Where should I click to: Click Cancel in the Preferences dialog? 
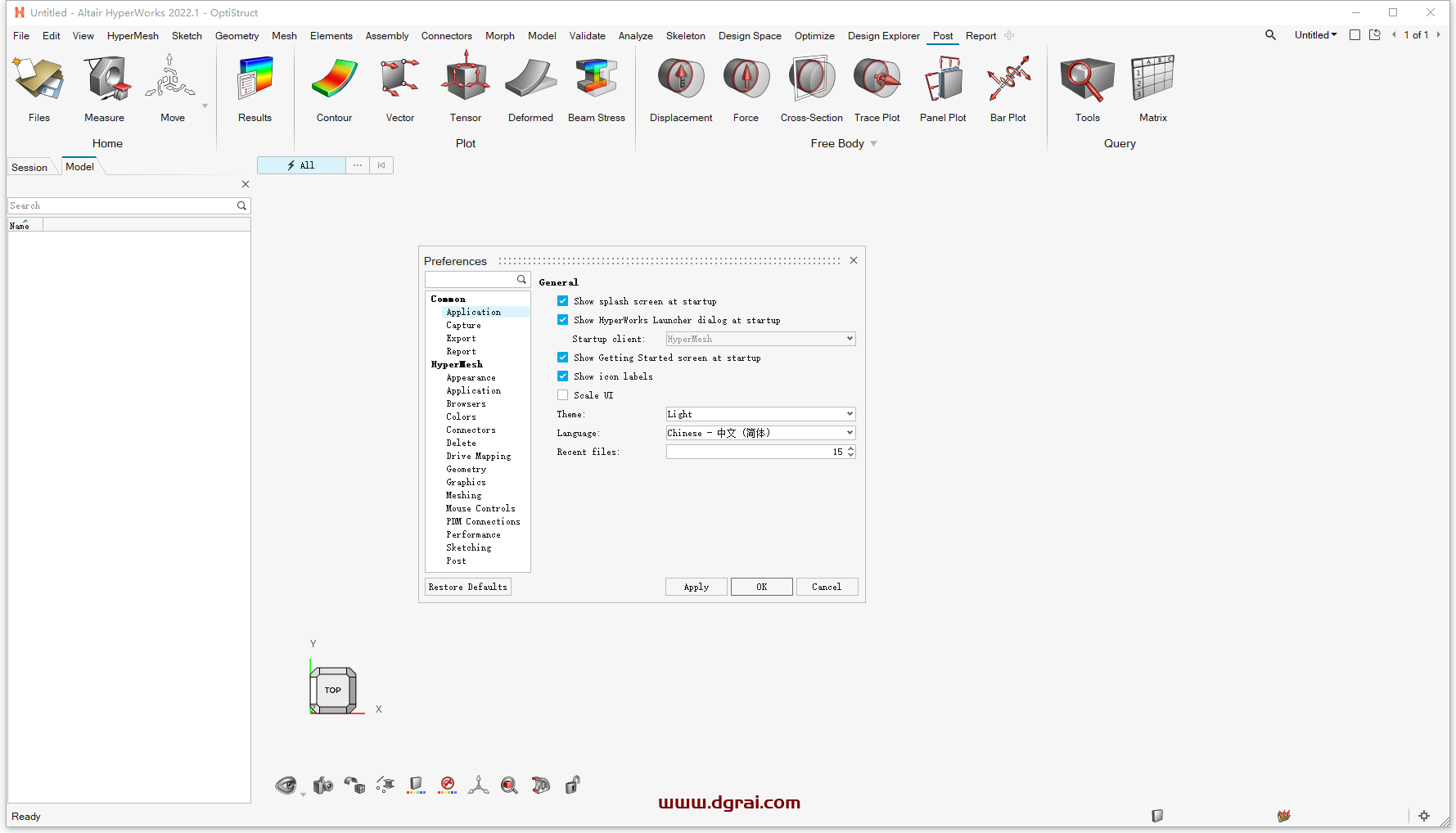pyautogui.click(x=827, y=587)
